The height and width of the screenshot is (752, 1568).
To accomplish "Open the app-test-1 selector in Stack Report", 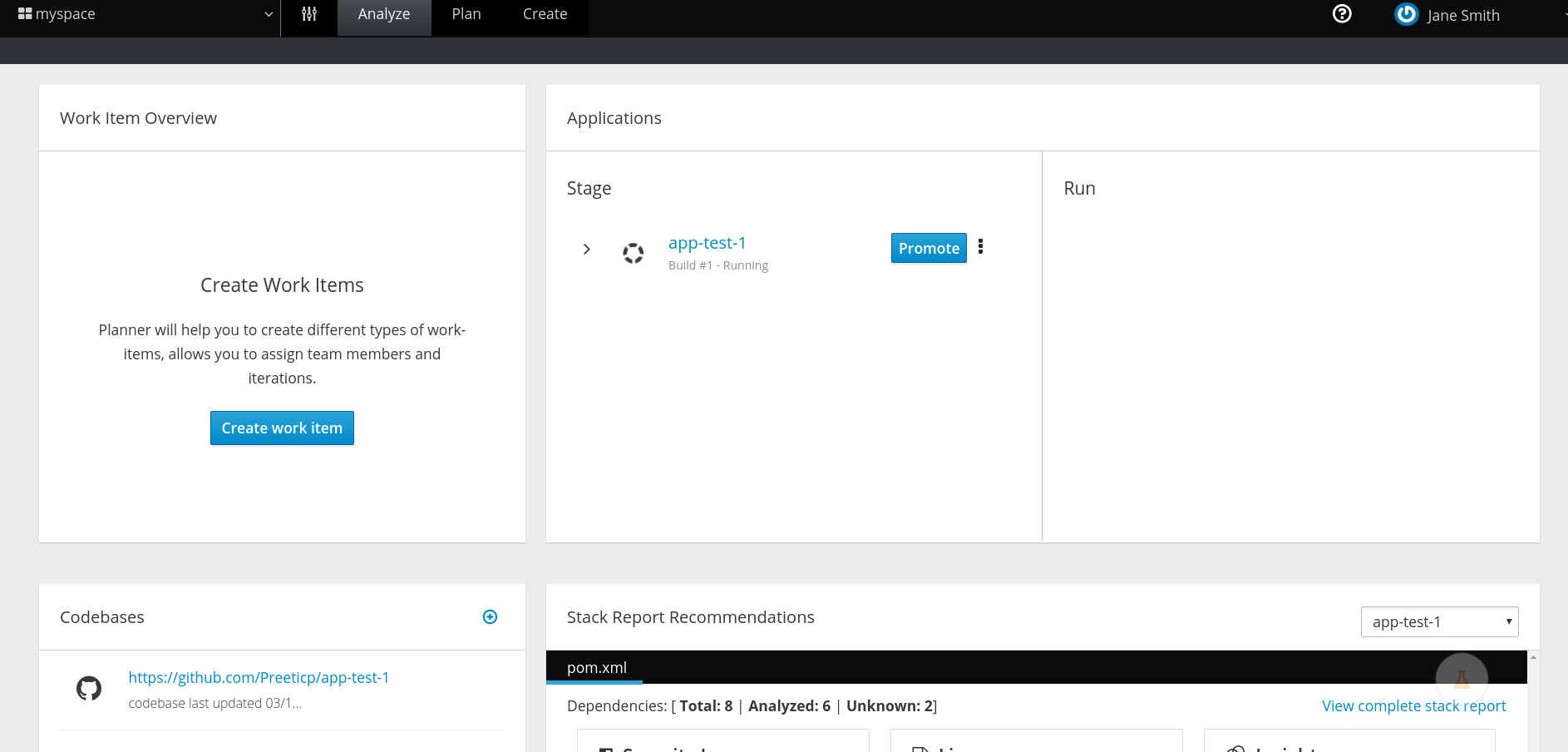I will [1439, 621].
